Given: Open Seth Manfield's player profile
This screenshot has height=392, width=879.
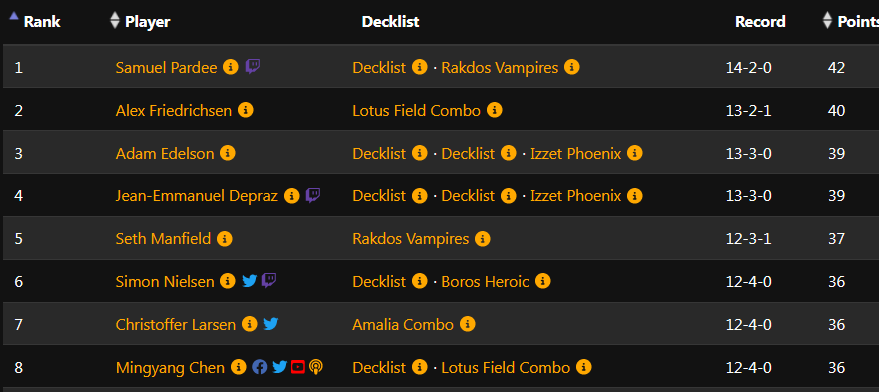Looking at the screenshot, I should pos(163,239).
